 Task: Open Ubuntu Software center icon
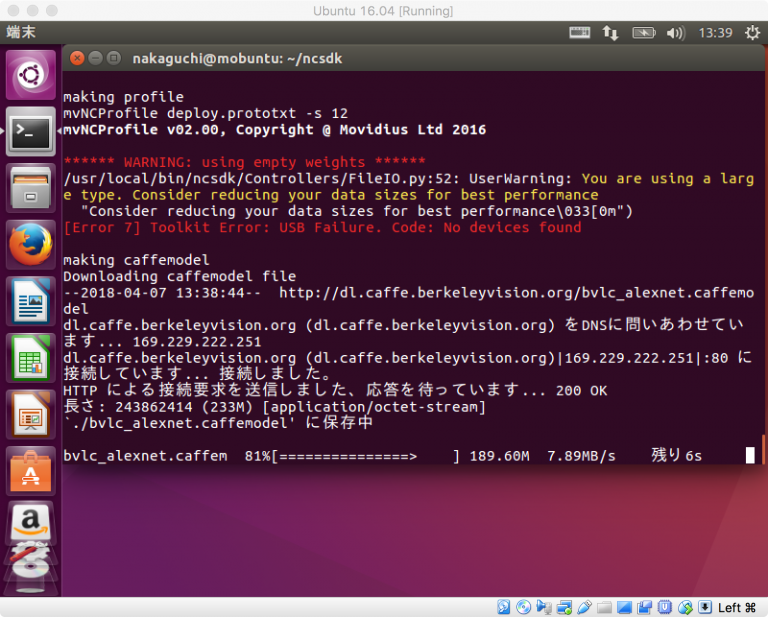click(30, 471)
